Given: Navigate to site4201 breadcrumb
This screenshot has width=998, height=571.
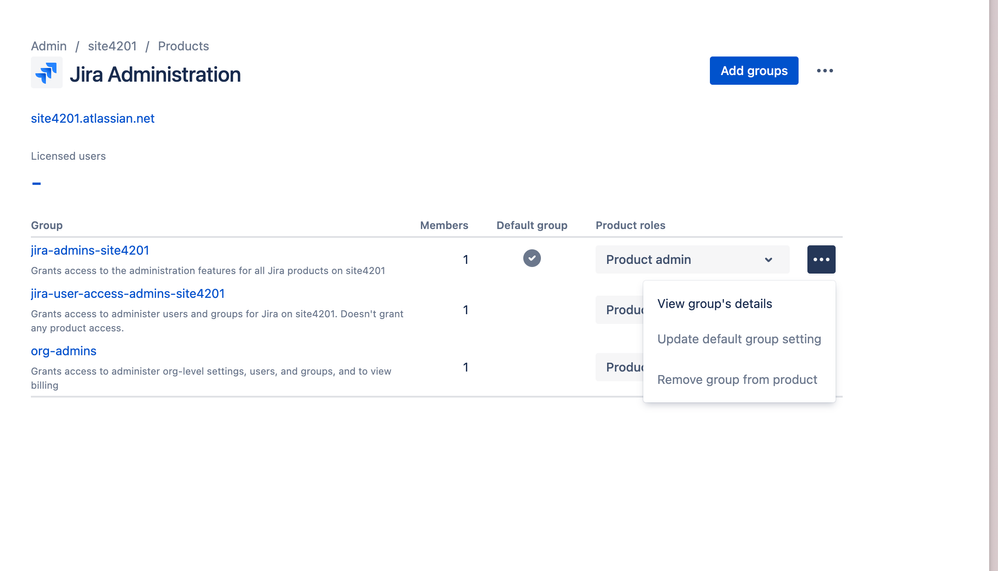Looking at the screenshot, I should click(112, 46).
